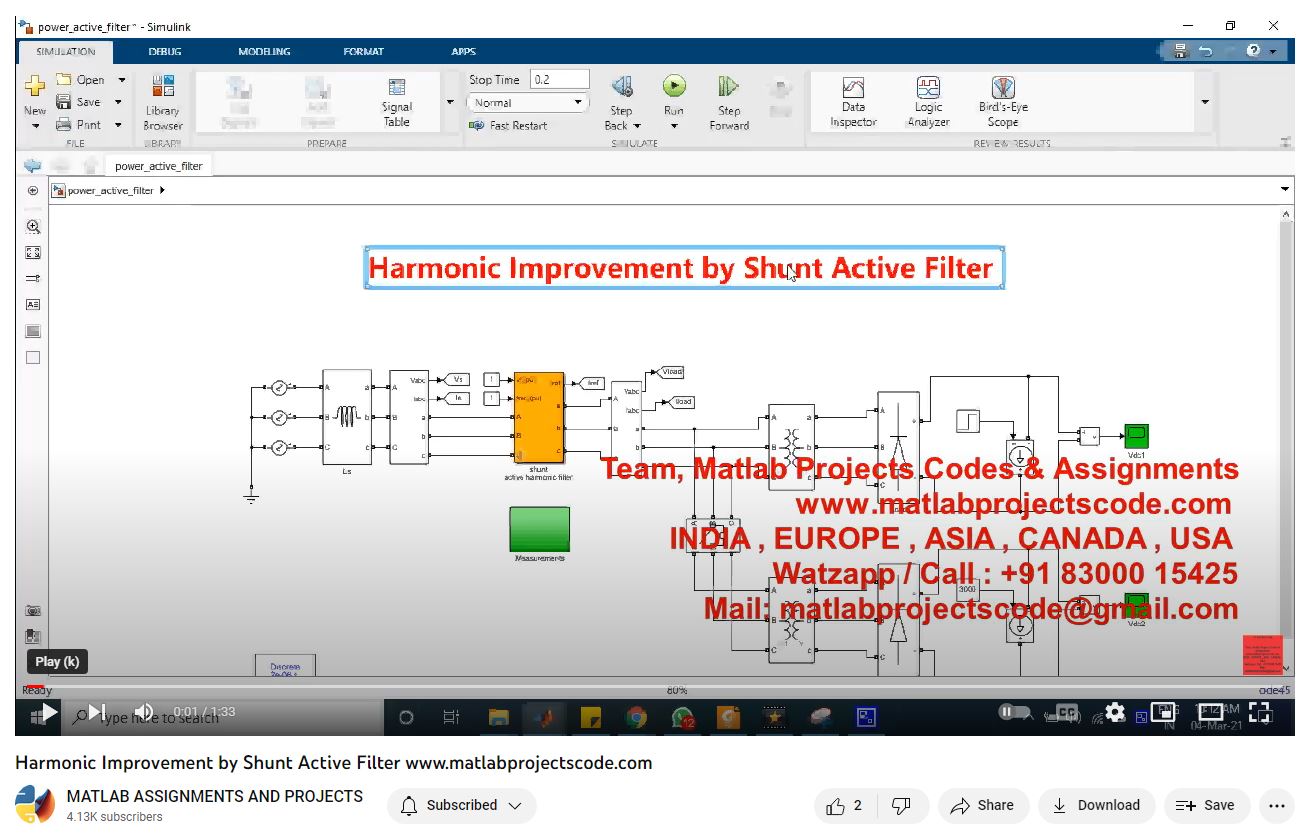Dislike the video
This screenshot has width=1307, height=836.
(x=901, y=806)
